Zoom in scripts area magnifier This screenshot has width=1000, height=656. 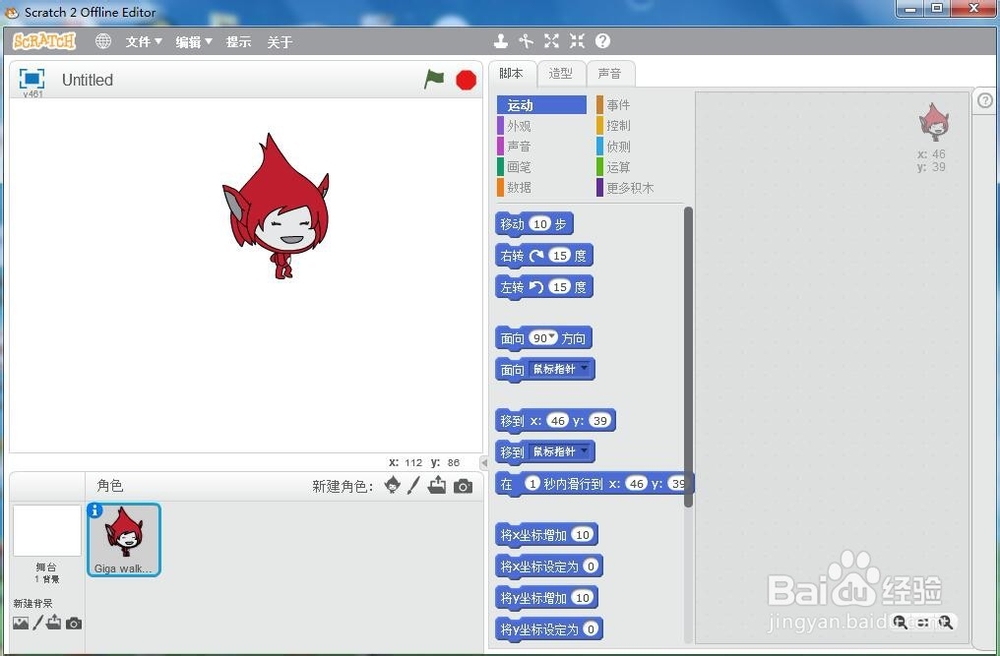946,622
